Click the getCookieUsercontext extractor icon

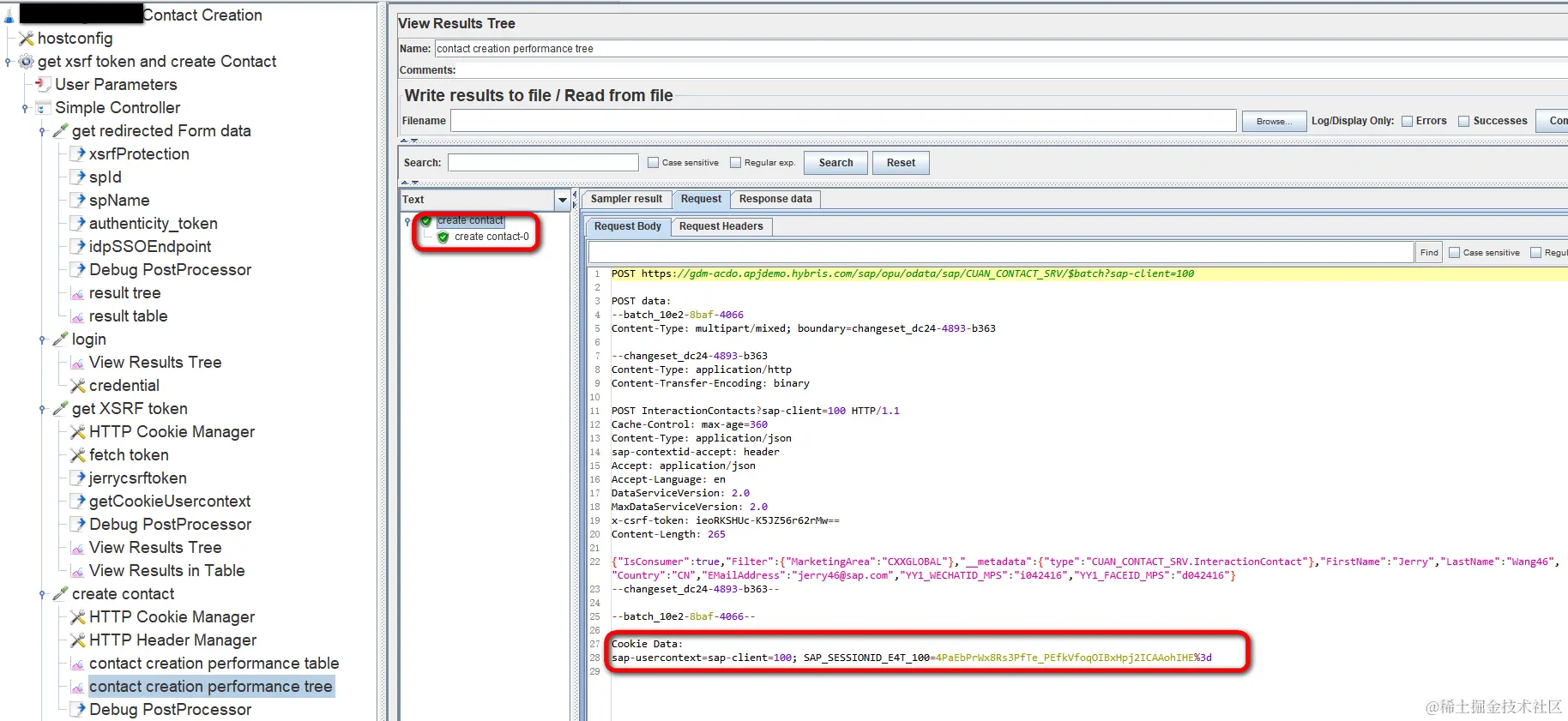pos(77,502)
